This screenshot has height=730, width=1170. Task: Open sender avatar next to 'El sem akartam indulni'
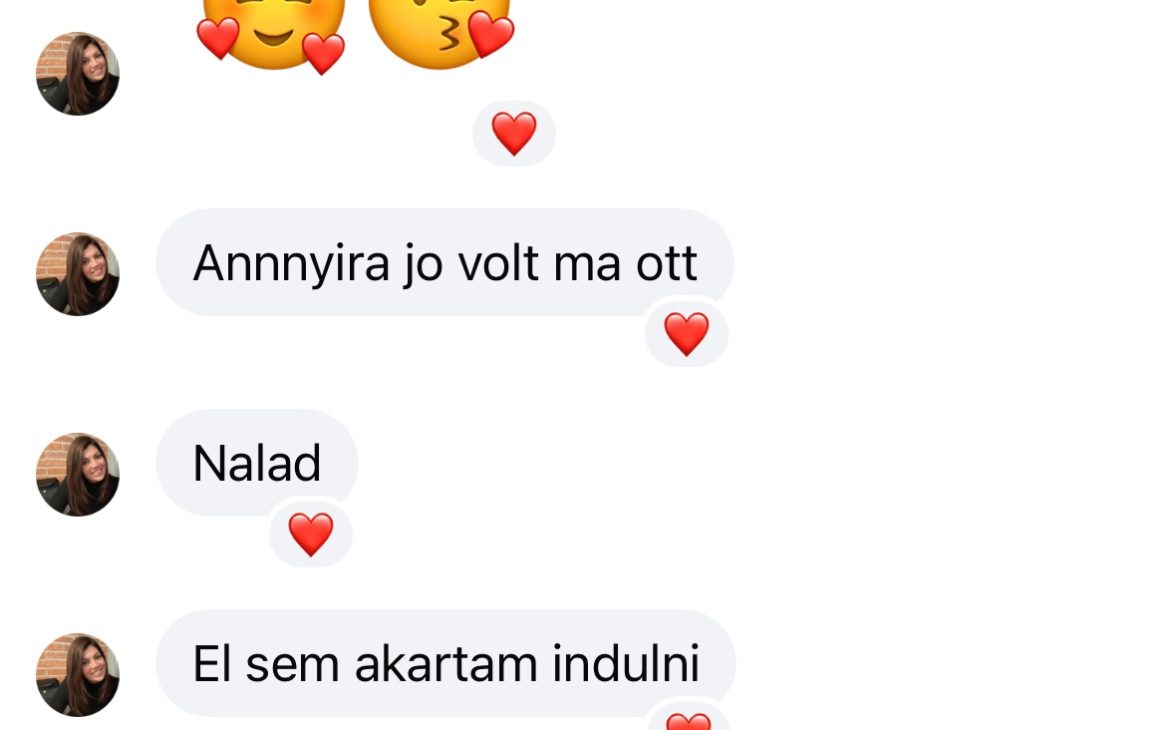[78, 675]
